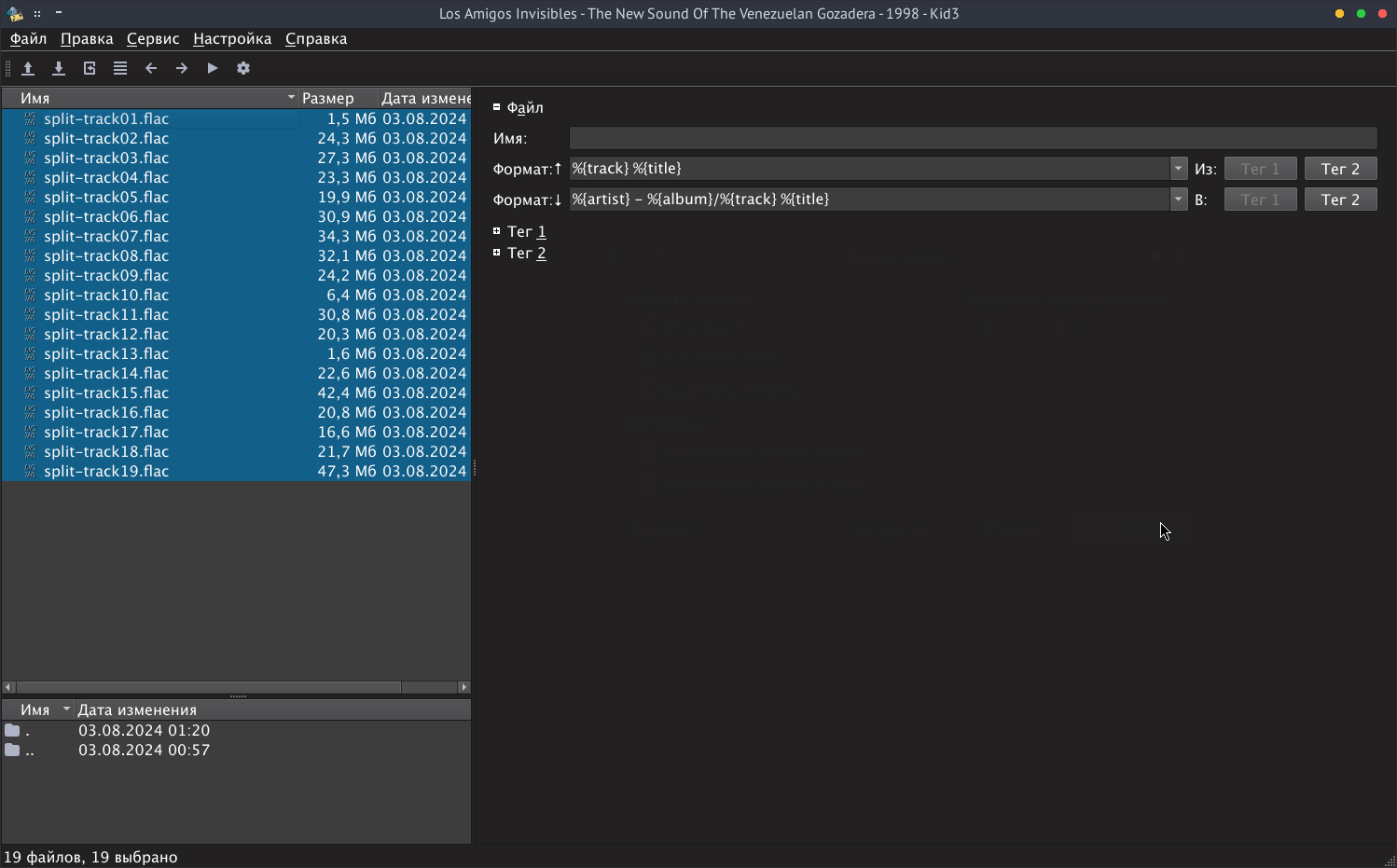Click the Create playlist toolbar icon
The height and width of the screenshot is (868, 1397).
point(120,68)
